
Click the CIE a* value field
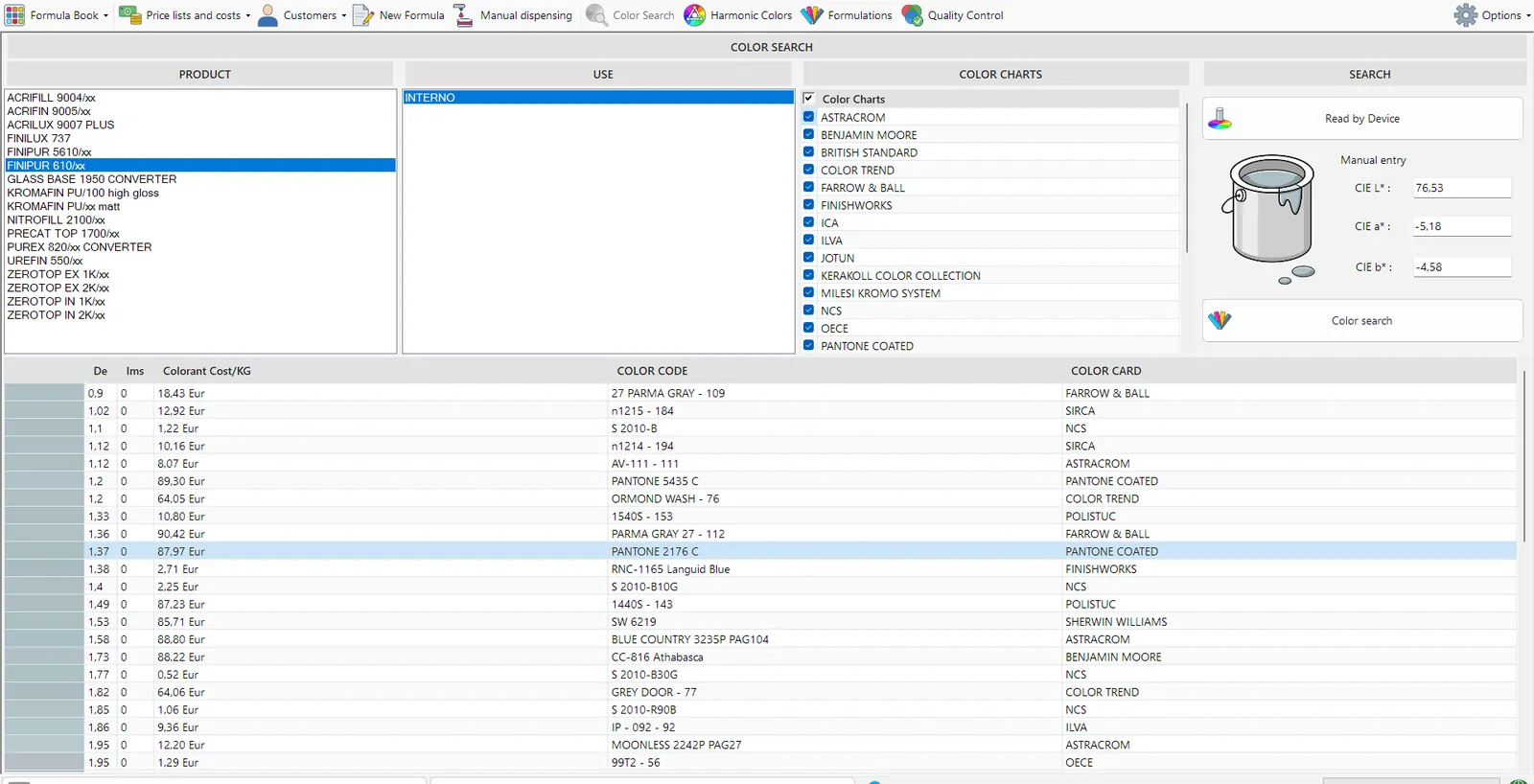1462,226
